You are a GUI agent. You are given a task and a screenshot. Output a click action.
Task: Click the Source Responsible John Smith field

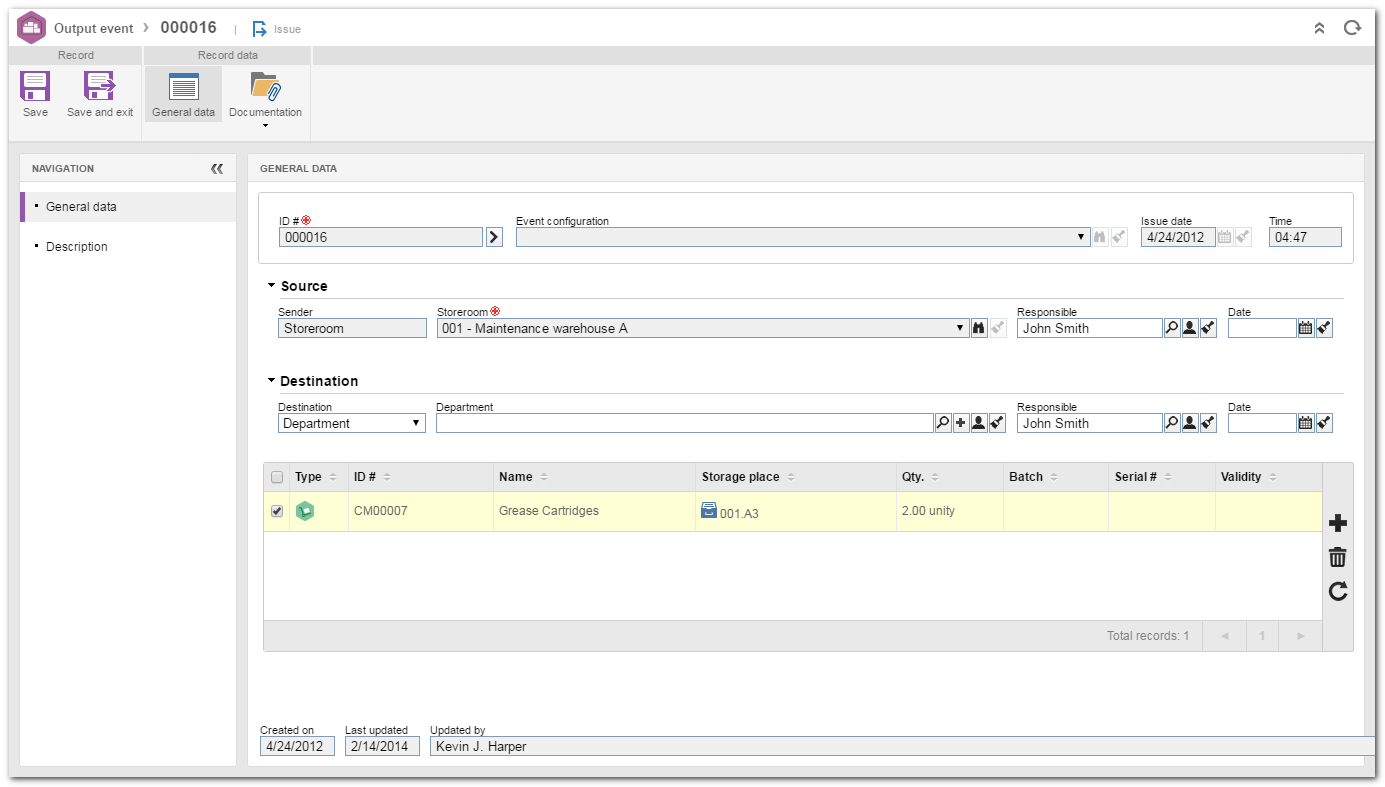coord(1090,328)
